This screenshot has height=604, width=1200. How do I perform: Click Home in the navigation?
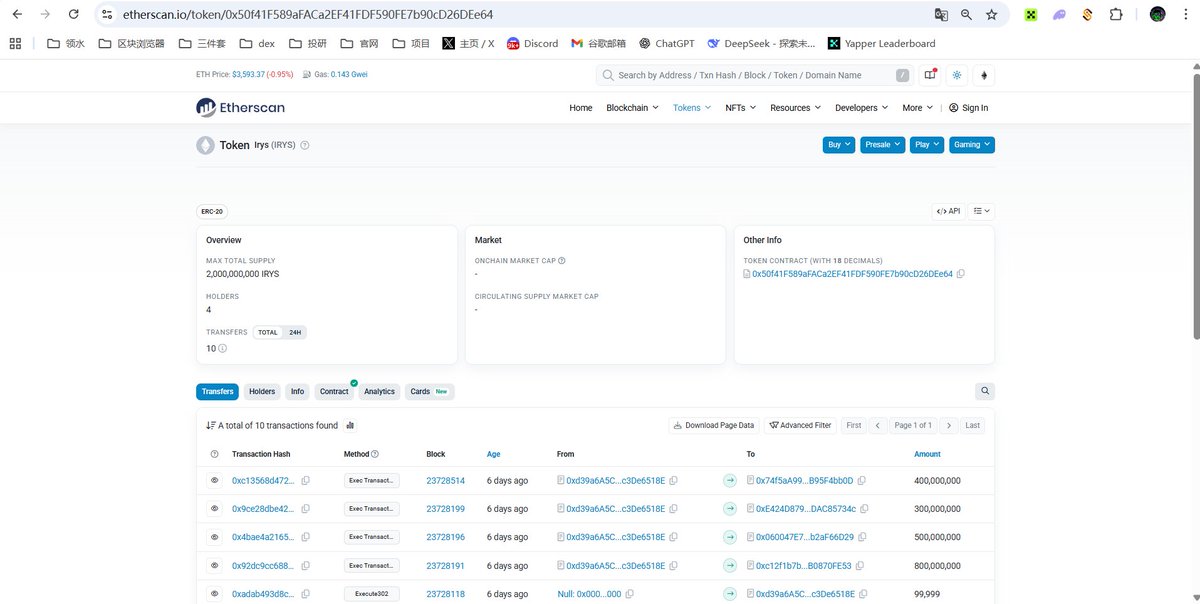(581, 108)
